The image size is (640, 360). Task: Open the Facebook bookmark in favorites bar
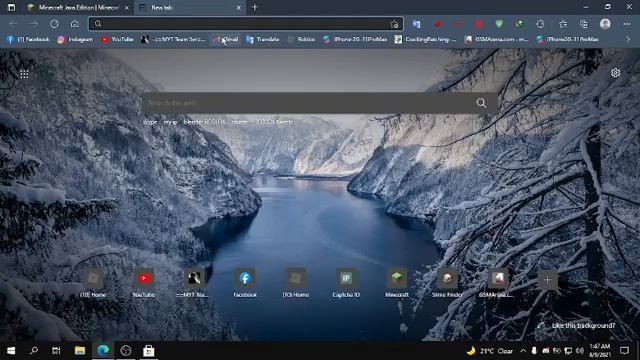(x=28, y=39)
